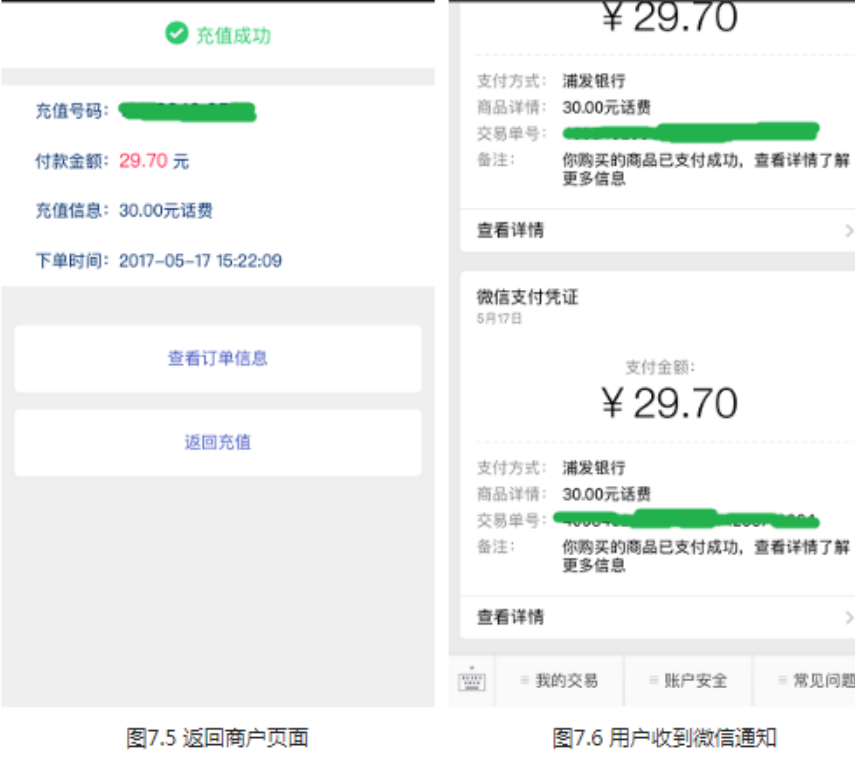The height and width of the screenshot is (772, 855).
Task: Click the large ¥29.70 in the lower voucher
Action: 670,403
